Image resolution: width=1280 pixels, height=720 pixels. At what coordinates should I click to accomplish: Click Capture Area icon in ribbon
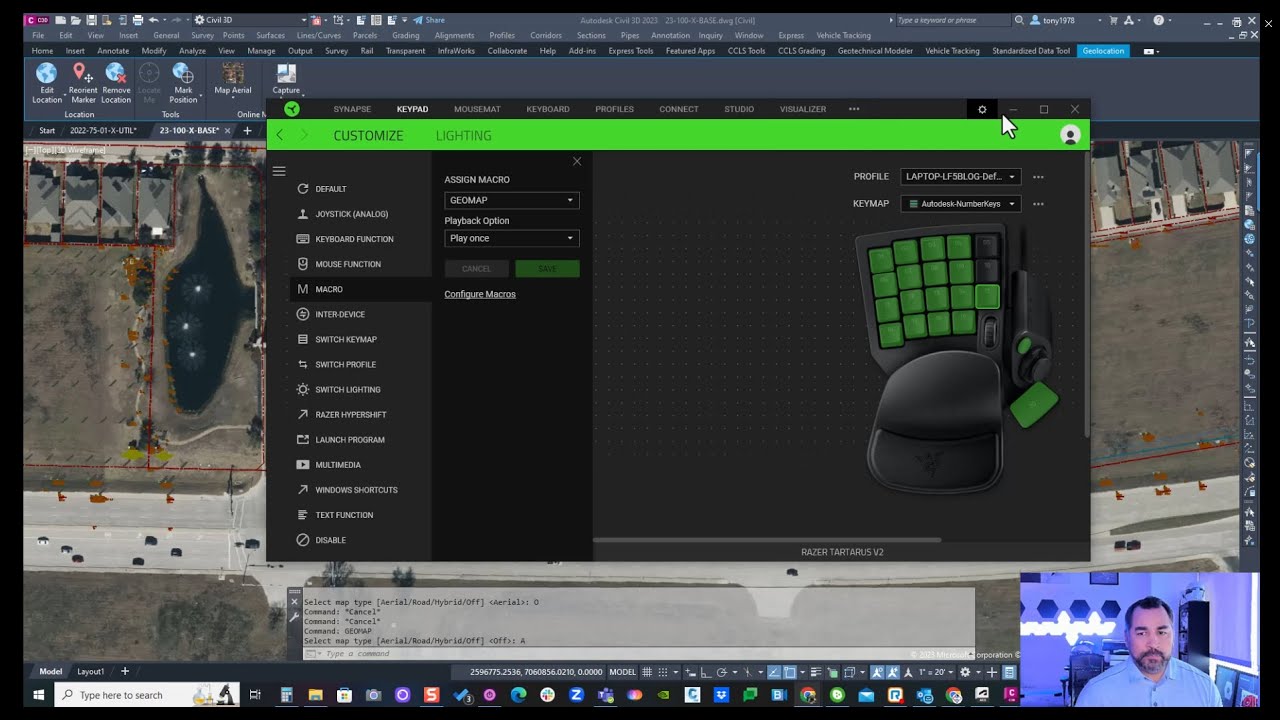[x=286, y=73]
